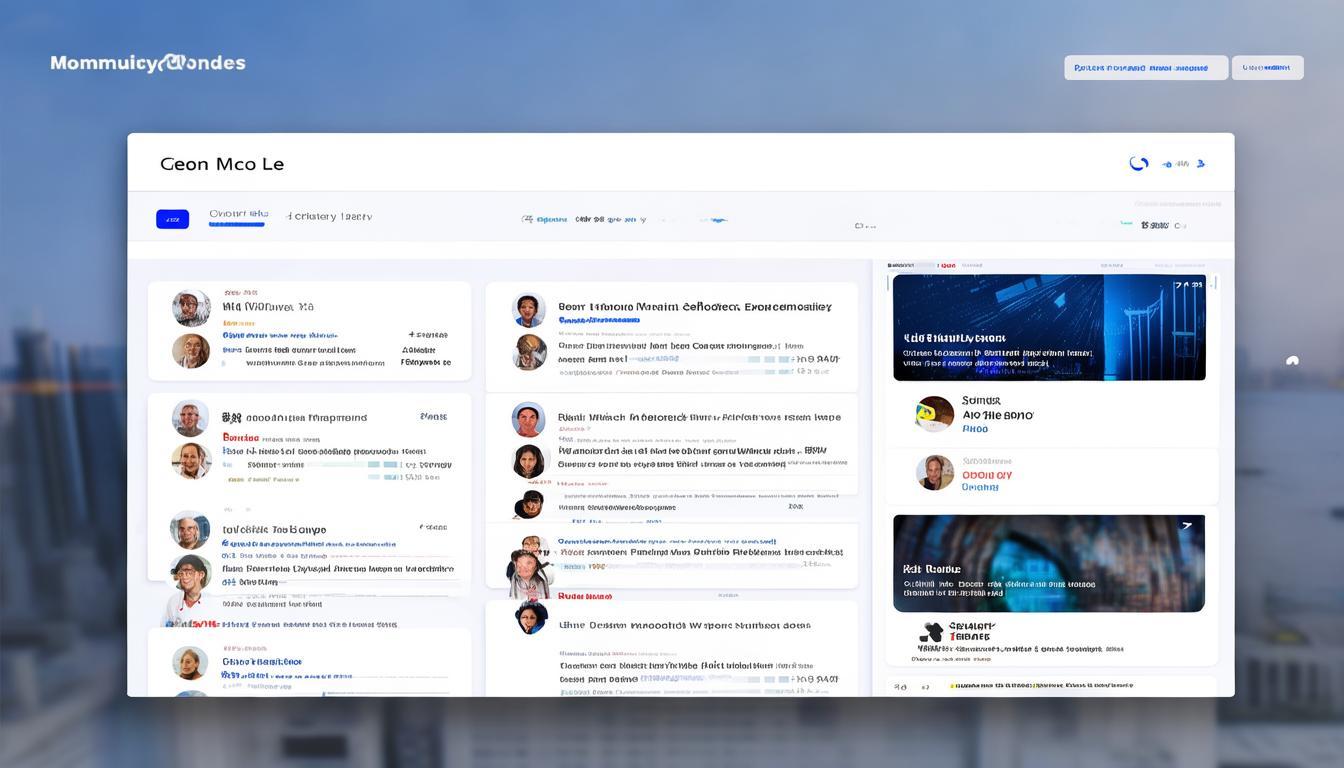Open the 'Geon Mco Le' page title
This screenshot has height=768, width=1344.
click(x=222, y=164)
